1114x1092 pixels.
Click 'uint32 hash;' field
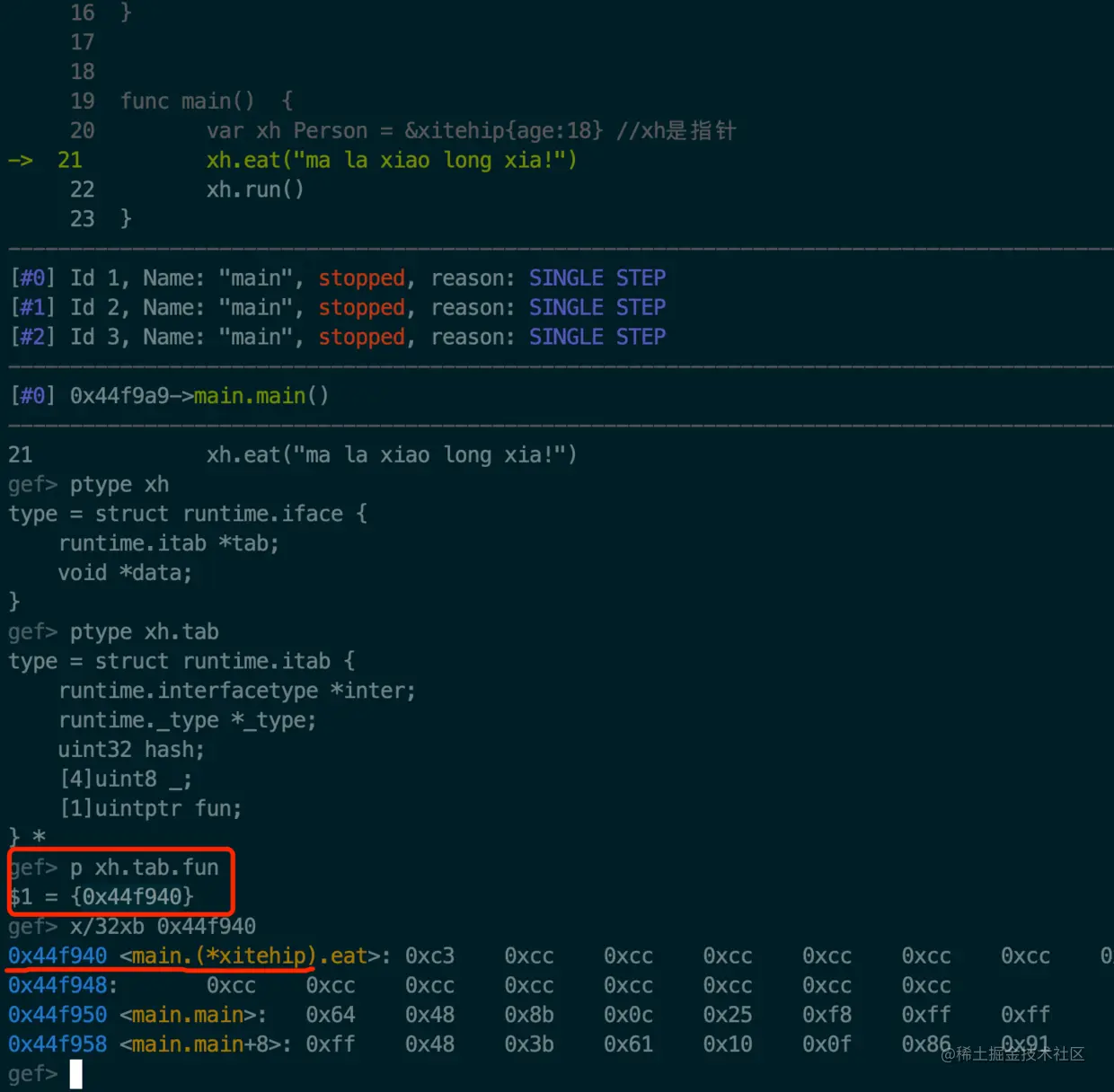click(131, 750)
